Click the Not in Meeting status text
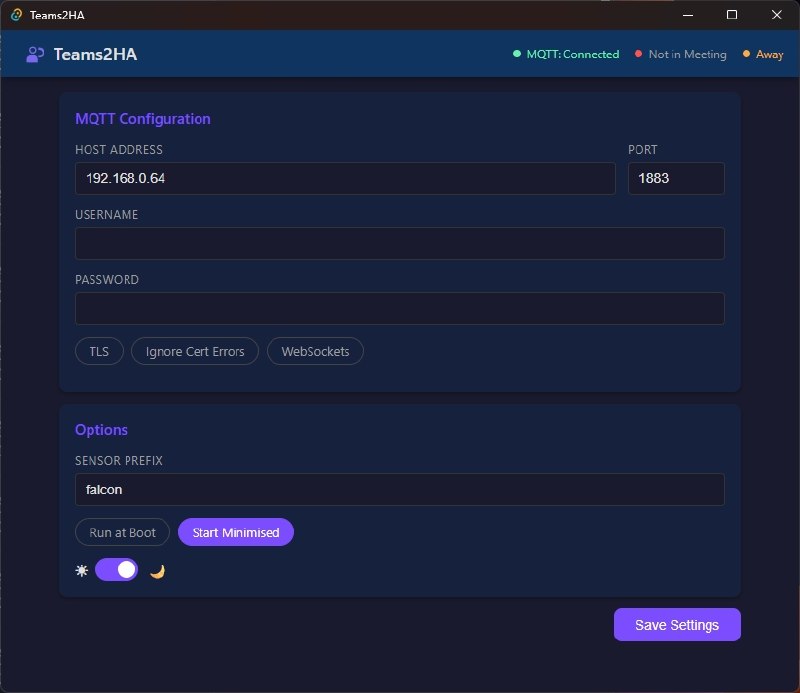Image resolution: width=800 pixels, height=693 pixels. pyautogui.click(x=687, y=54)
